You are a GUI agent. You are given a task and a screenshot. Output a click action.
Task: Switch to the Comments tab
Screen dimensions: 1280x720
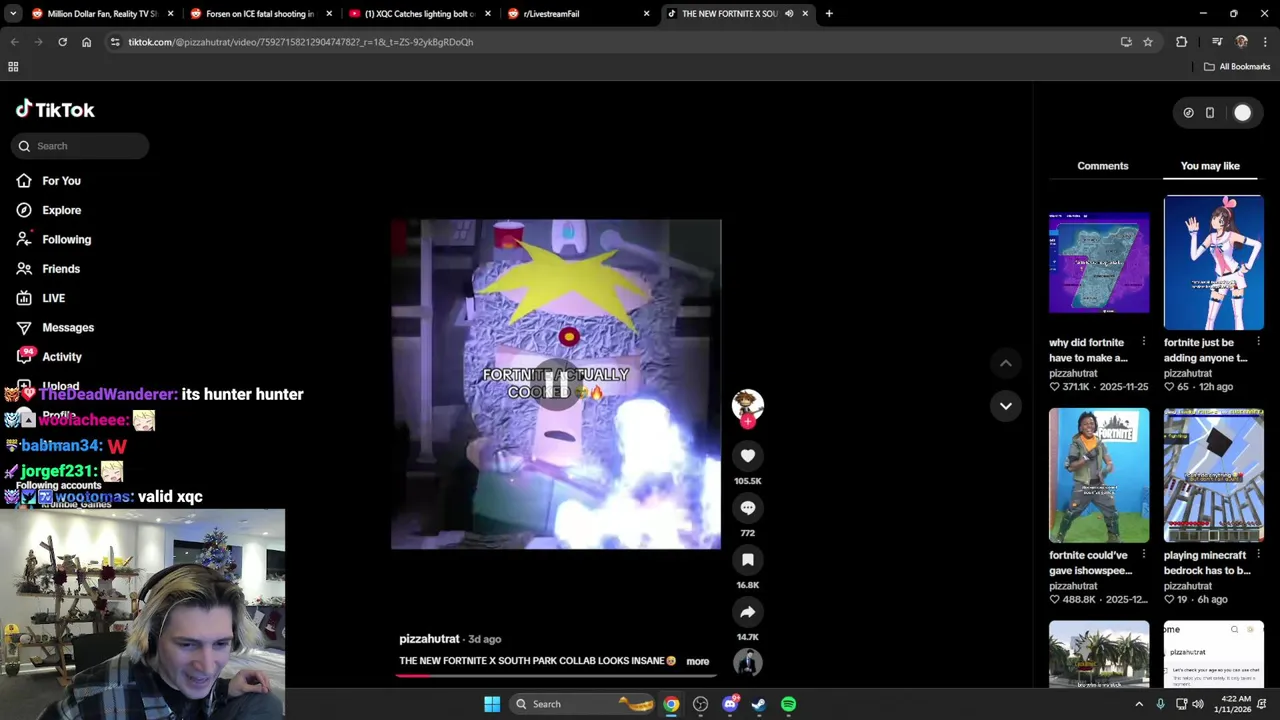coord(1102,166)
